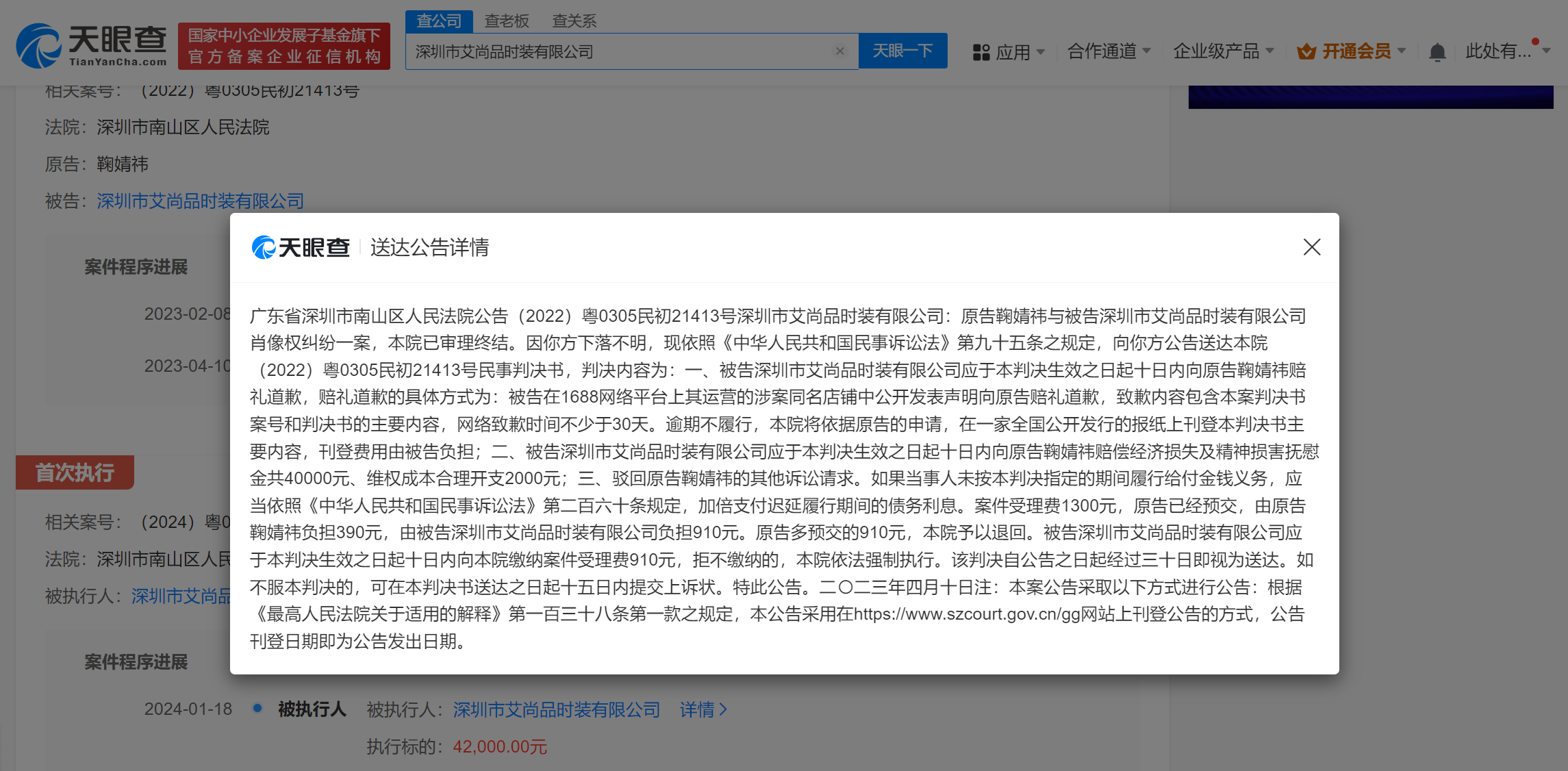Switch to the 查老板 tab
1568x771 pixels.
click(505, 21)
